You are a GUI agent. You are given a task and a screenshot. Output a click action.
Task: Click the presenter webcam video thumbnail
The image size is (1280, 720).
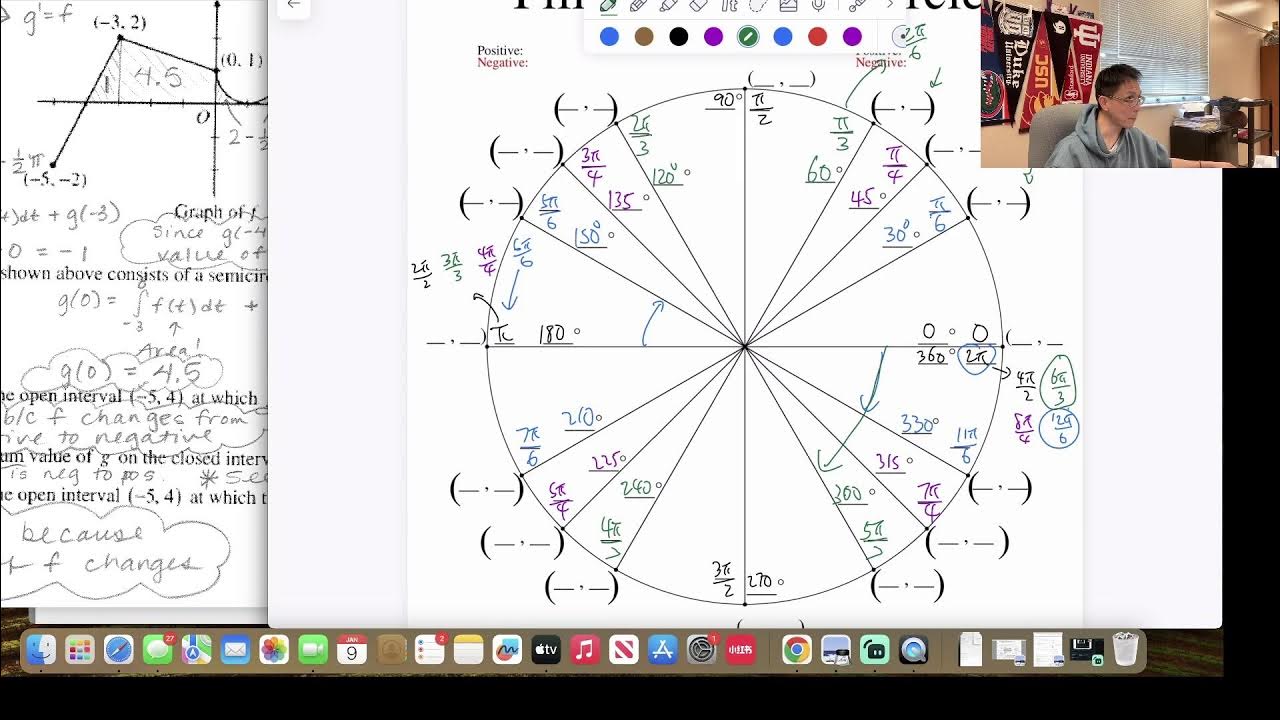pyautogui.click(x=1130, y=83)
